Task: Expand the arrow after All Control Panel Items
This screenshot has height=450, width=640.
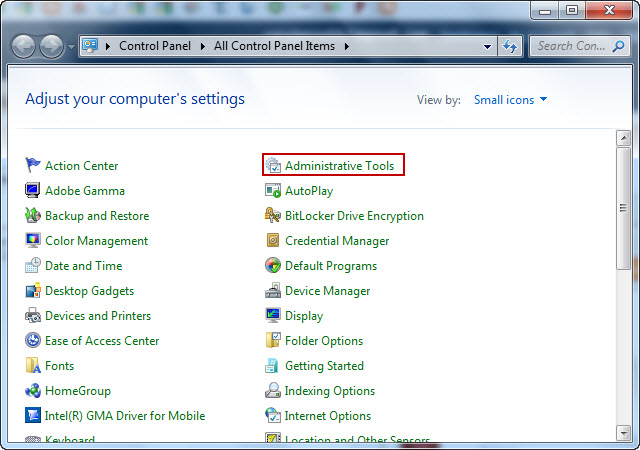Action: [x=347, y=46]
